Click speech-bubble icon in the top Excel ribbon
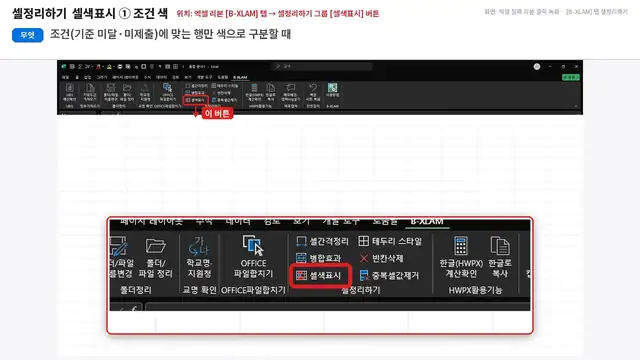The width and height of the screenshot is (640, 360). tap(290, 88)
